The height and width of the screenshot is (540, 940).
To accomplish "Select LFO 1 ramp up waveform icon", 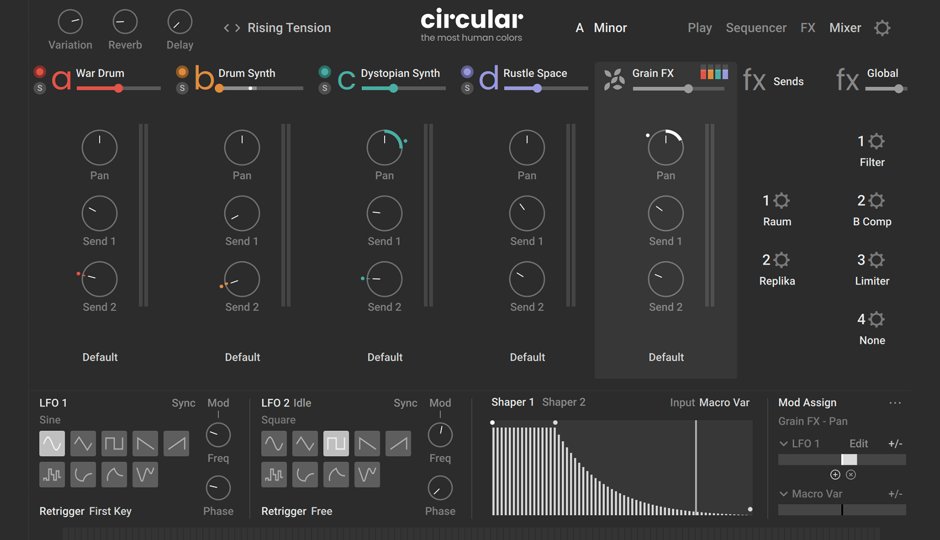I will tap(176, 444).
